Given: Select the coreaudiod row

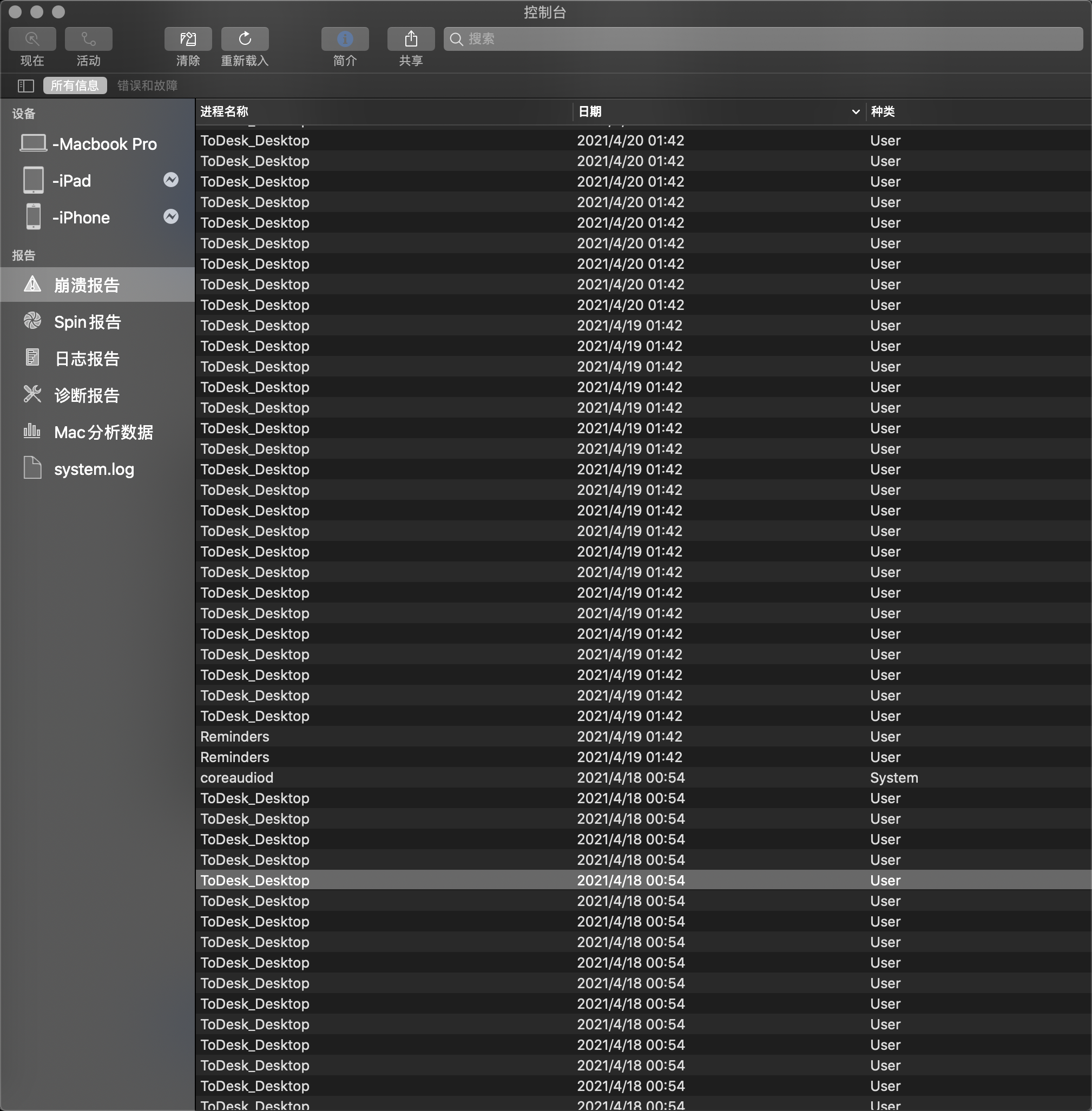Looking at the screenshot, I should coord(643,778).
